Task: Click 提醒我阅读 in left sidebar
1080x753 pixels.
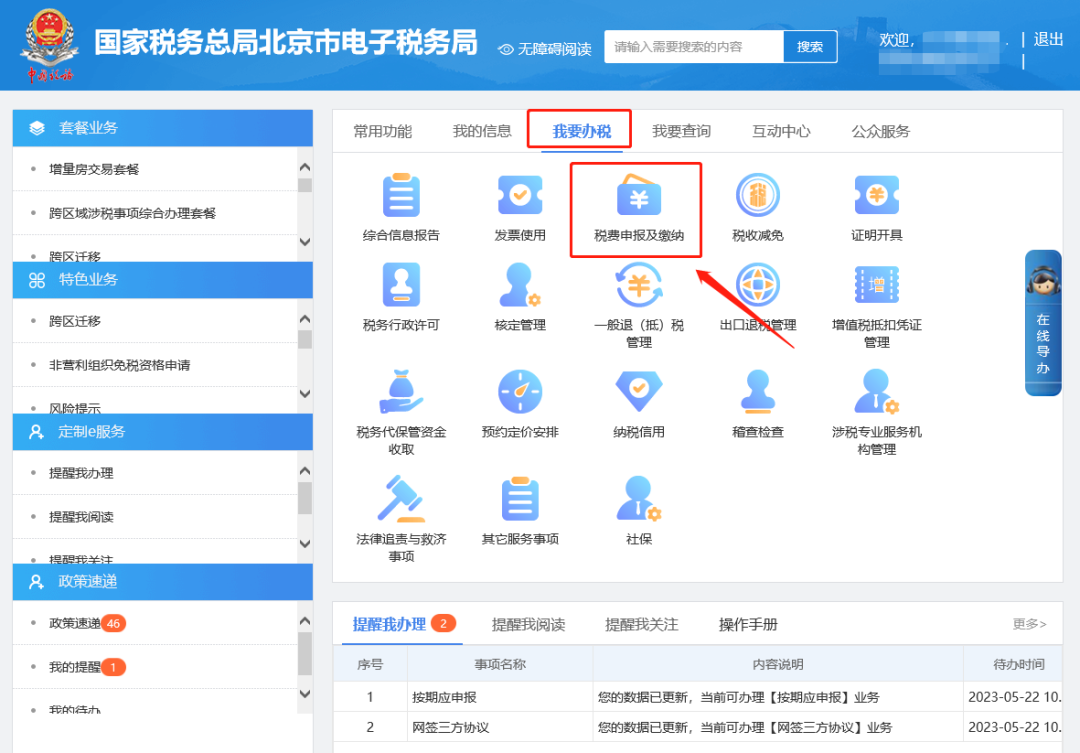Action: tap(81, 517)
